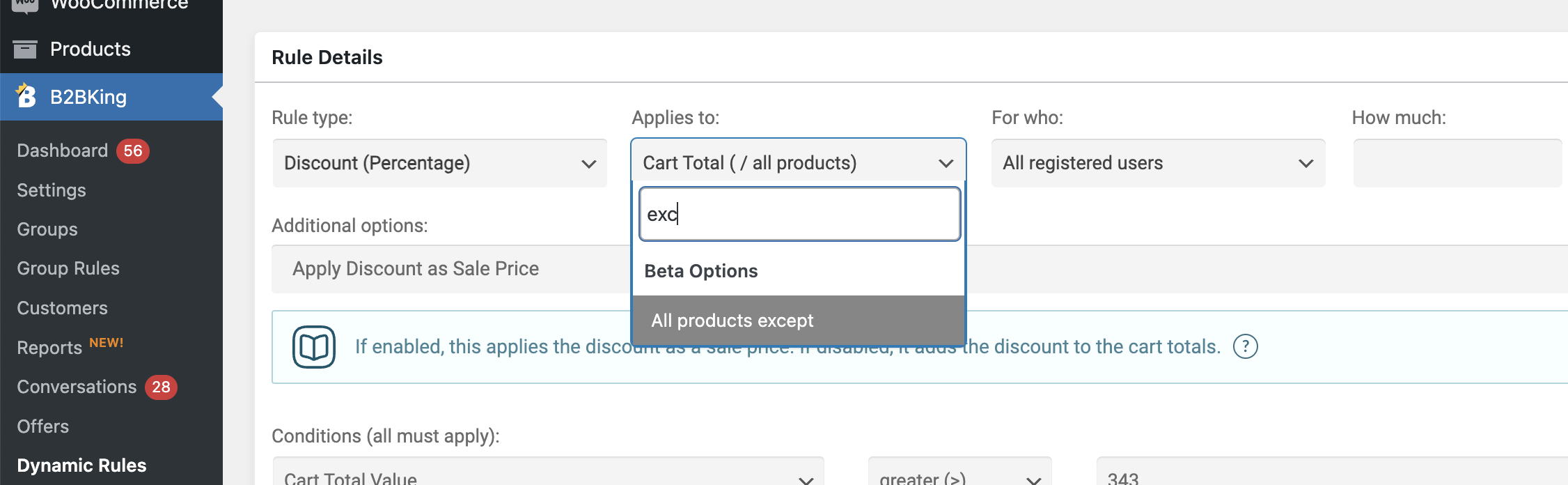Open B2BKing Settings

pos(52,190)
